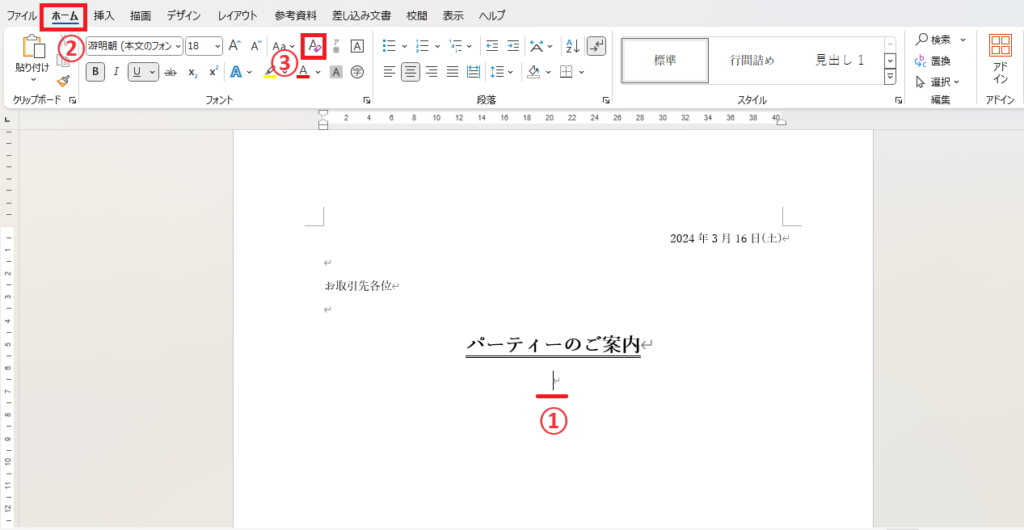Apply the 見出し 1 heading style
Screen dimensions: 1024x530
coord(839,61)
